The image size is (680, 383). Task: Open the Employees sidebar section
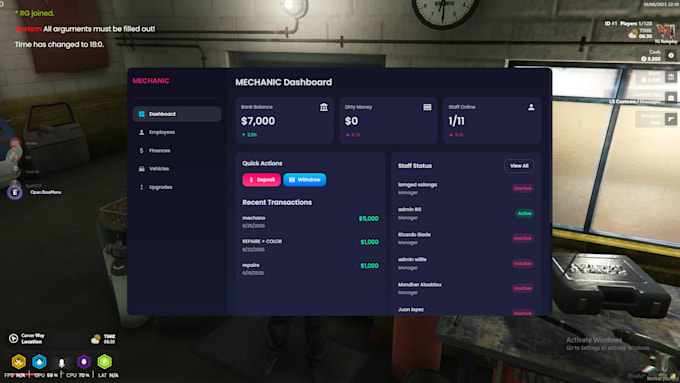tap(177, 132)
